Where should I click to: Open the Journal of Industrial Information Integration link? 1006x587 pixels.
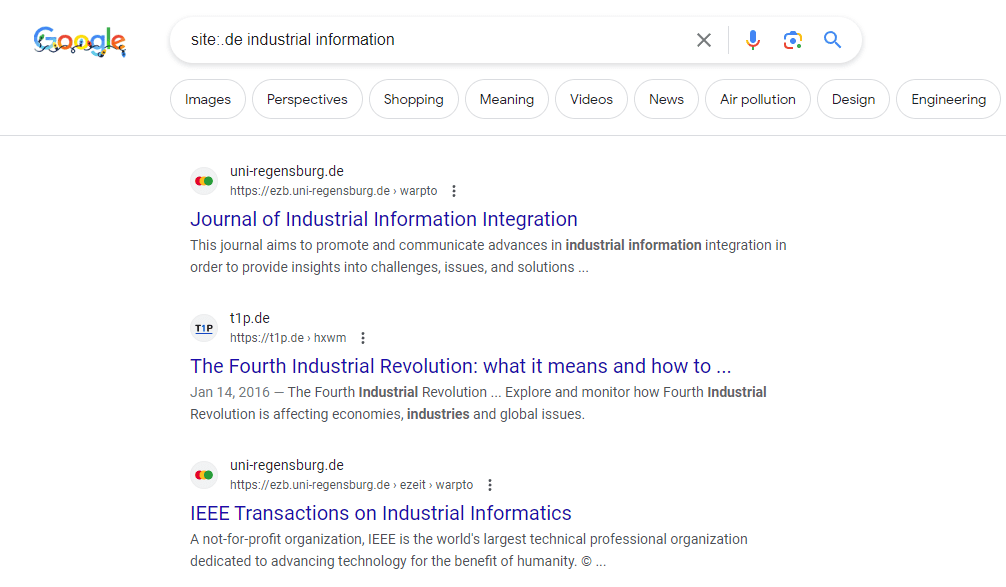pyautogui.click(x=383, y=218)
